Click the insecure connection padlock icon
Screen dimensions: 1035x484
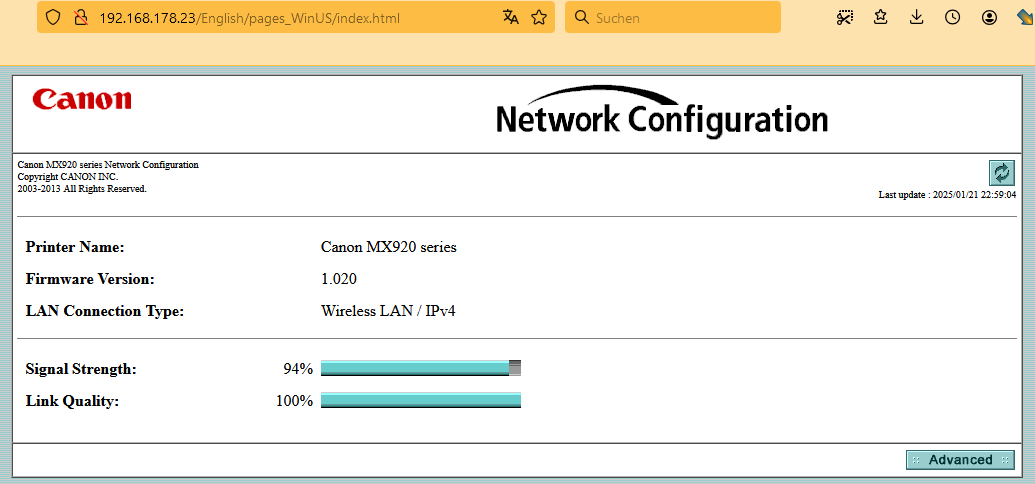(81, 18)
